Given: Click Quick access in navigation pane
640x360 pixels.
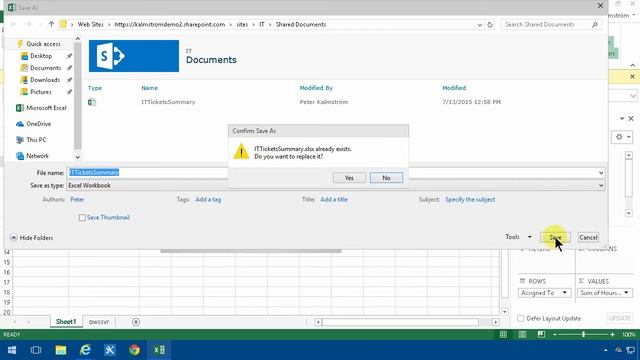Looking at the screenshot, I should (x=43, y=44).
